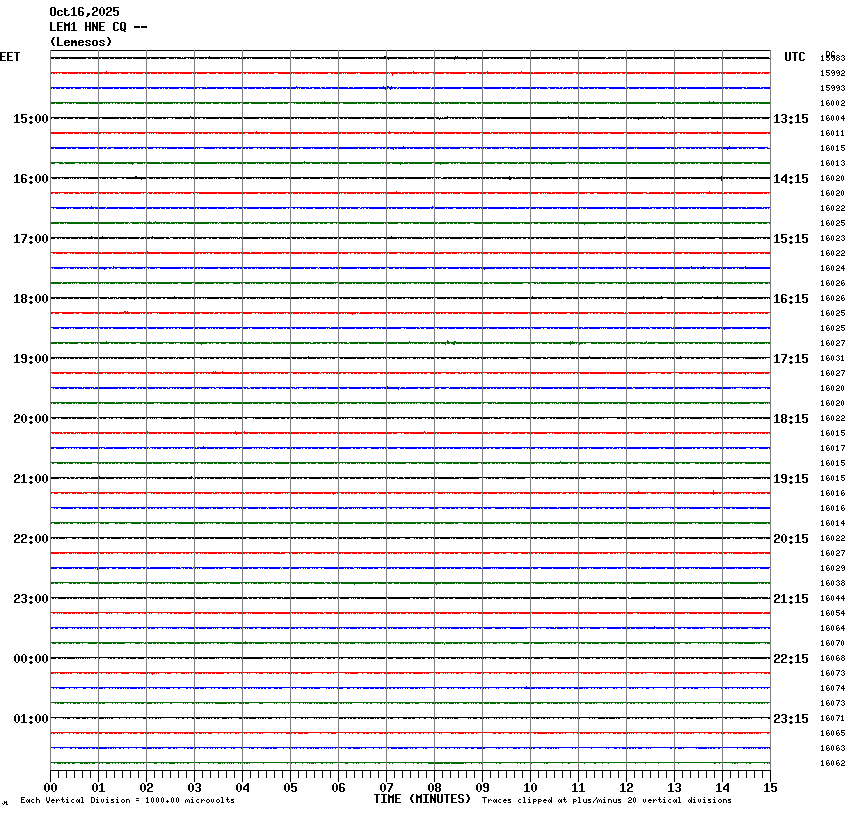The height and width of the screenshot is (814, 850).
Task: Click the LEM1 HNE CQ station label
Action: click(98, 27)
